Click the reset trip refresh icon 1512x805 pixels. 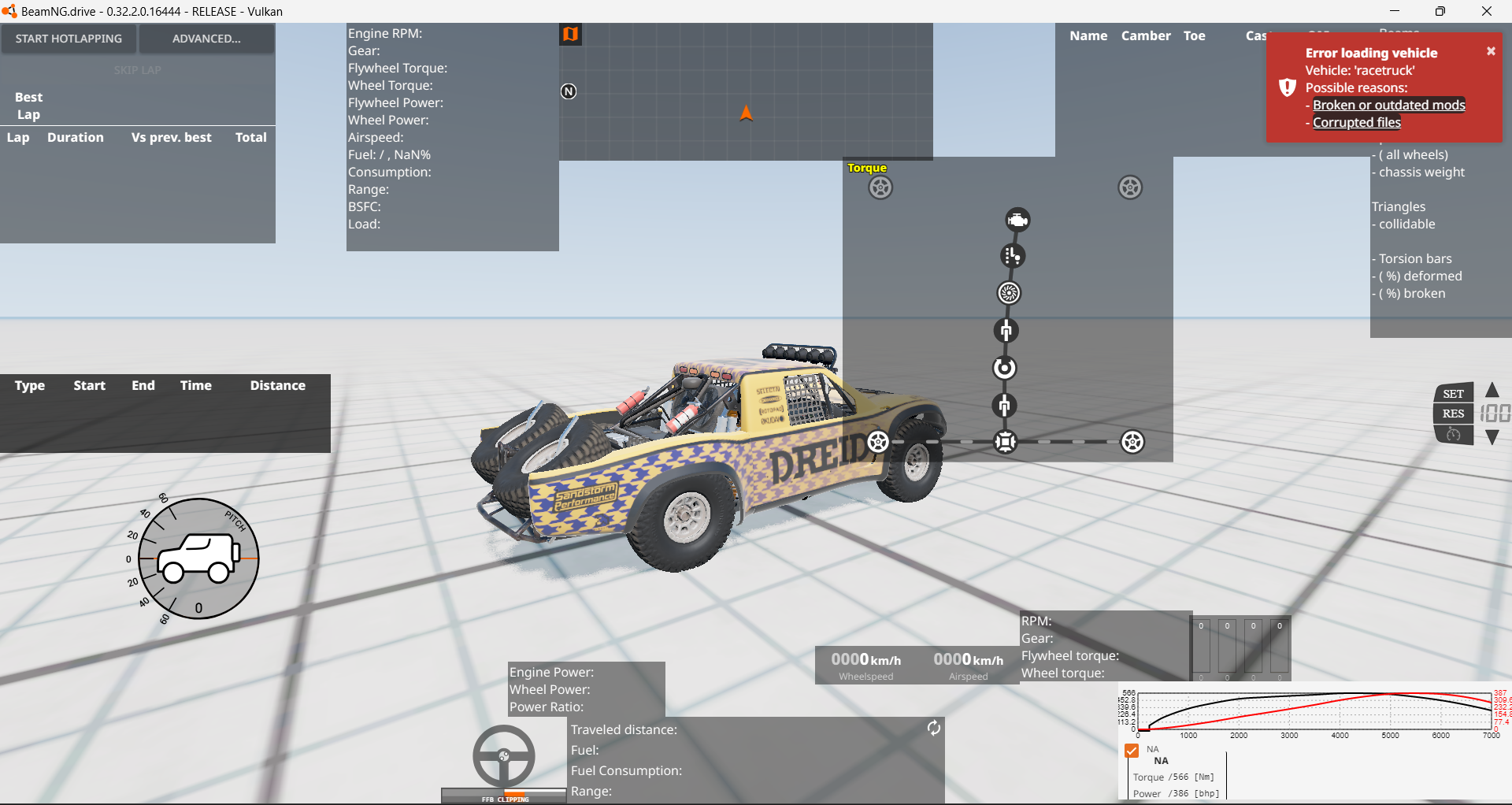[934, 728]
